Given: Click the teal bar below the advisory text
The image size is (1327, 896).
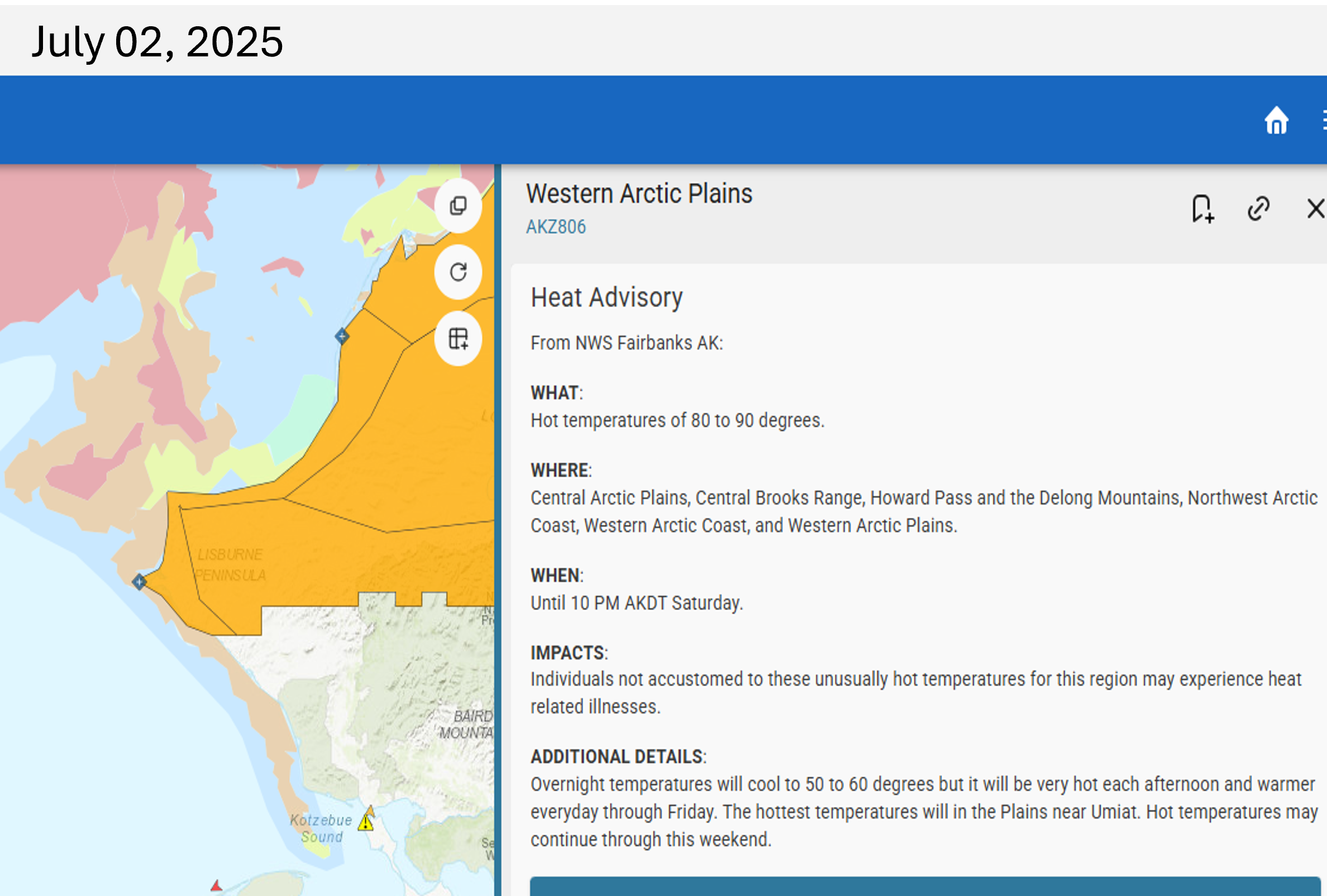Looking at the screenshot, I should coord(925,887).
